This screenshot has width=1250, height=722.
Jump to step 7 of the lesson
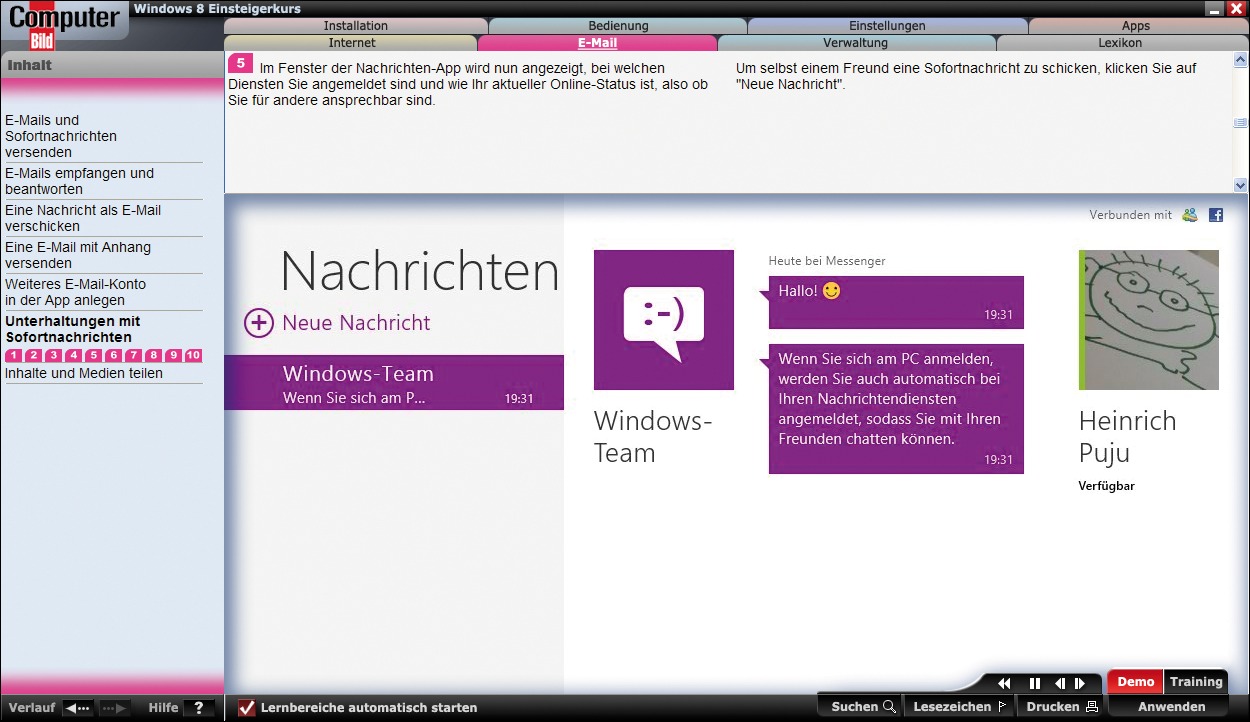[x=133, y=355]
